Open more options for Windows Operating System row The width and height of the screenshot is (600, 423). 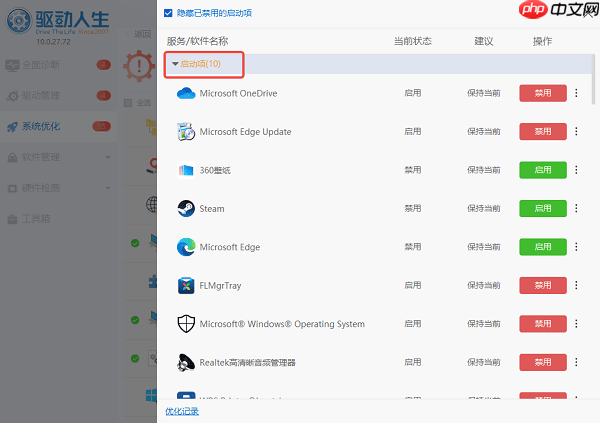[x=576, y=324]
